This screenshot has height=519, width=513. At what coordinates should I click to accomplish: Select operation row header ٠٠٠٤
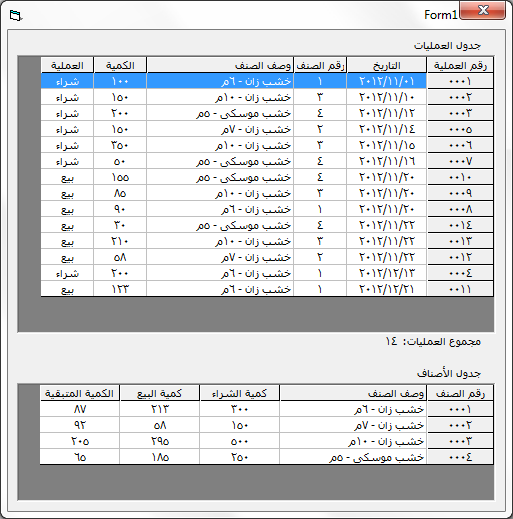click(x=460, y=273)
